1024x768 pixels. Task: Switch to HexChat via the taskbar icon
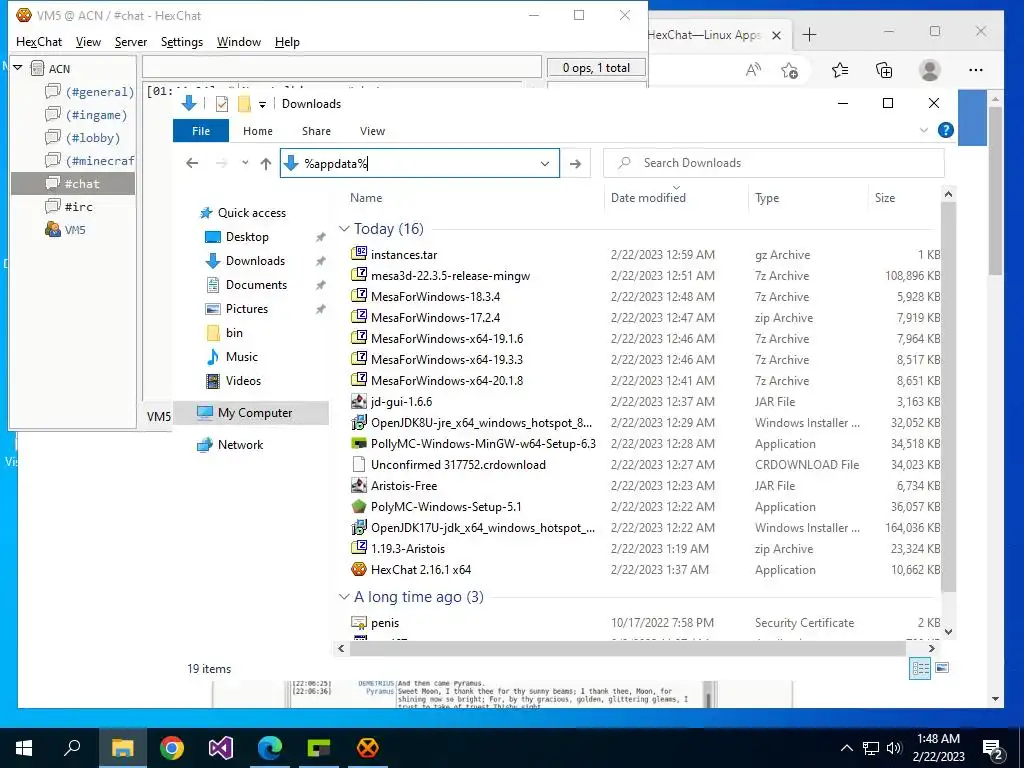pyautogui.click(x=368, y=748)
